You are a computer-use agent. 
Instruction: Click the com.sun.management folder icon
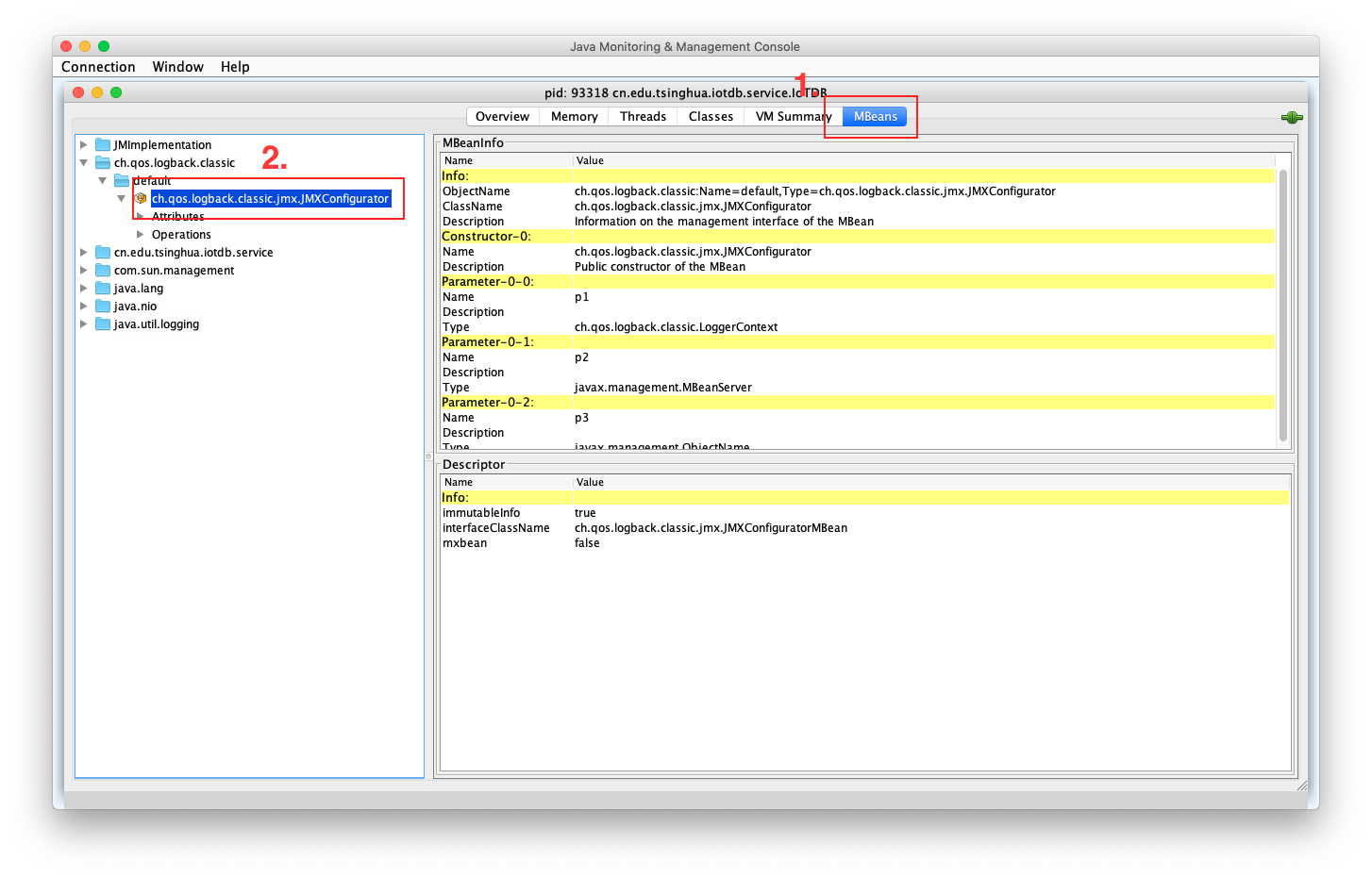[x=103, y=271]
